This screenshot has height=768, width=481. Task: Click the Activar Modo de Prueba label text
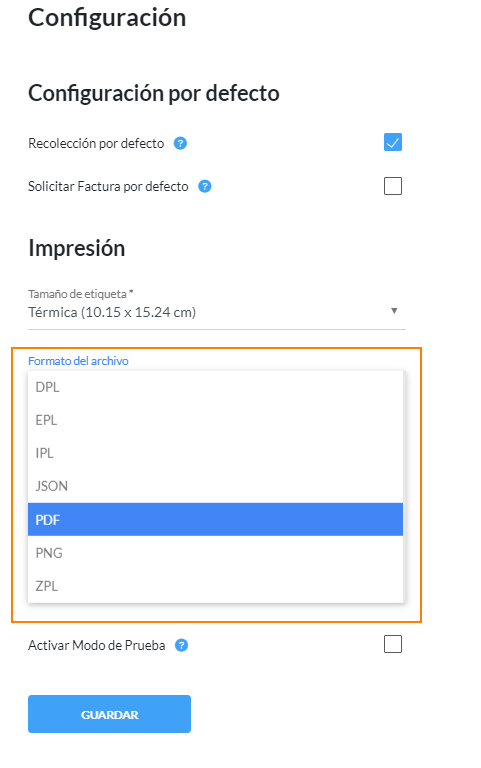(96, 646)
